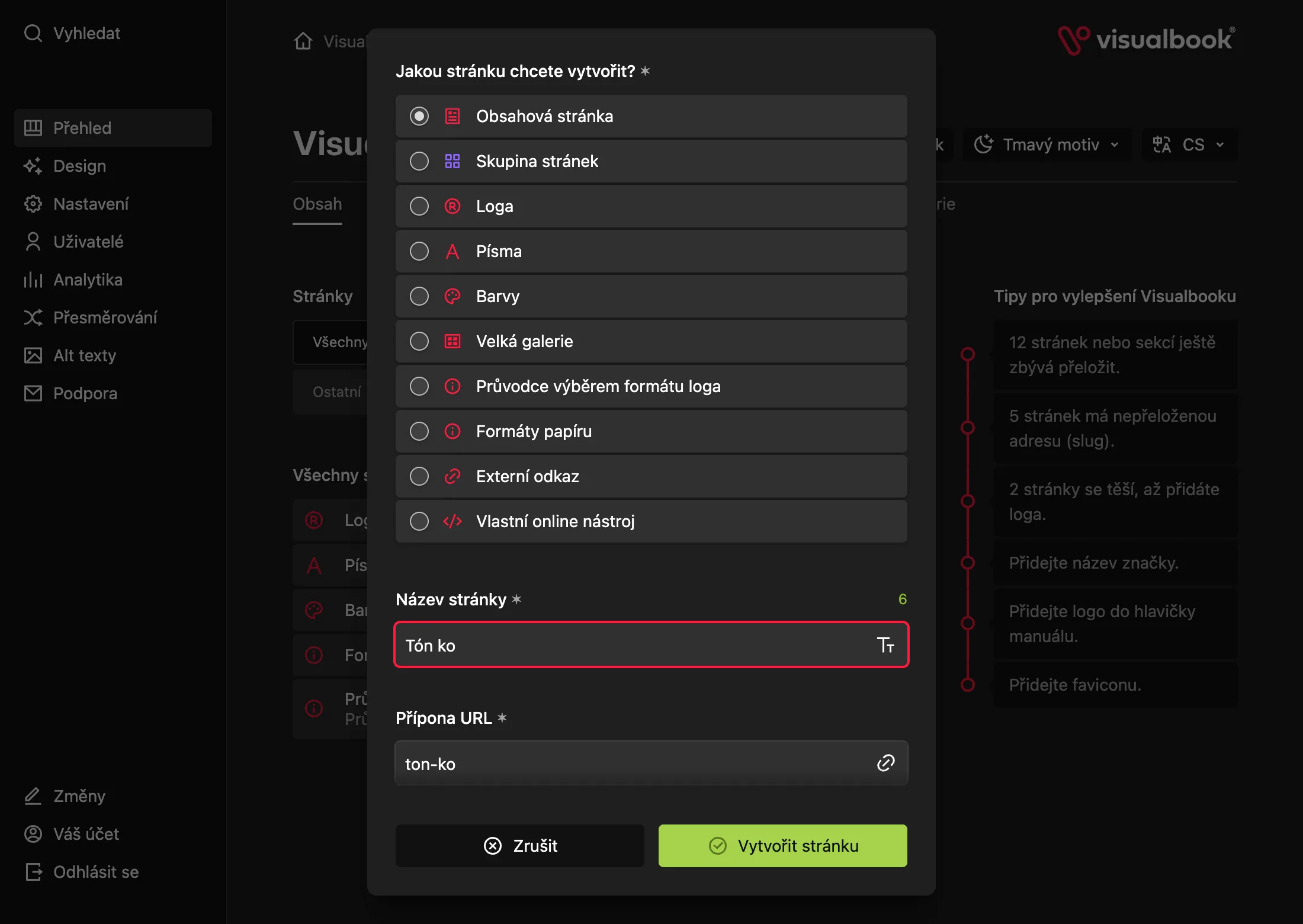Click the Zrušit cancel button
Image resolution: width=1303 pixels, height=924 pixels.
pos(520,846)
